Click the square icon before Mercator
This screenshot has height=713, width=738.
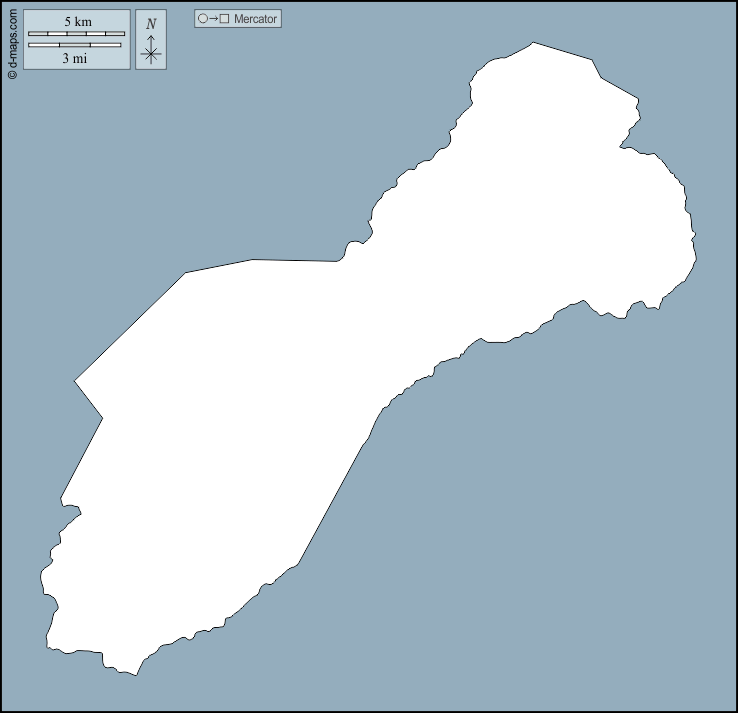click(225, 19)
